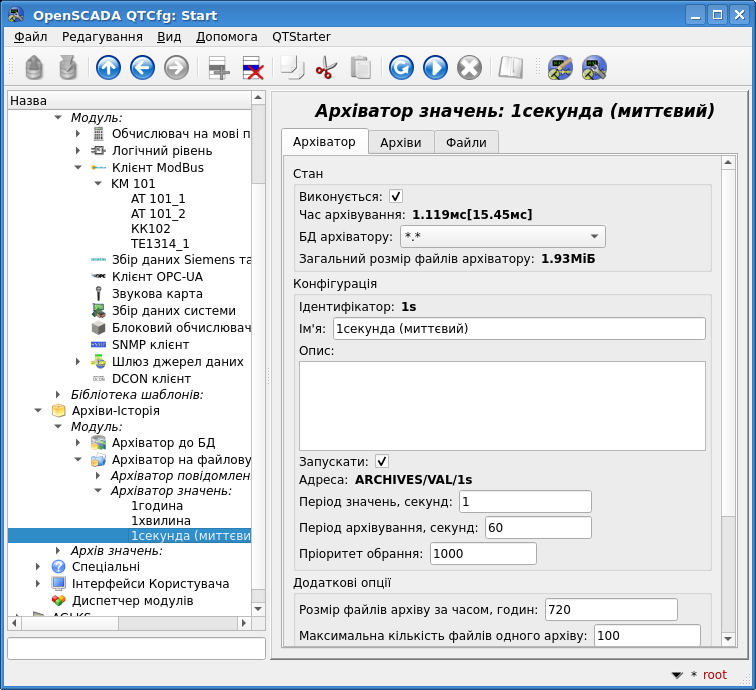Image resolution: width=756 pixels, height=690 pixels.
Task: Click the Опис text area
Action: (502, 406)
